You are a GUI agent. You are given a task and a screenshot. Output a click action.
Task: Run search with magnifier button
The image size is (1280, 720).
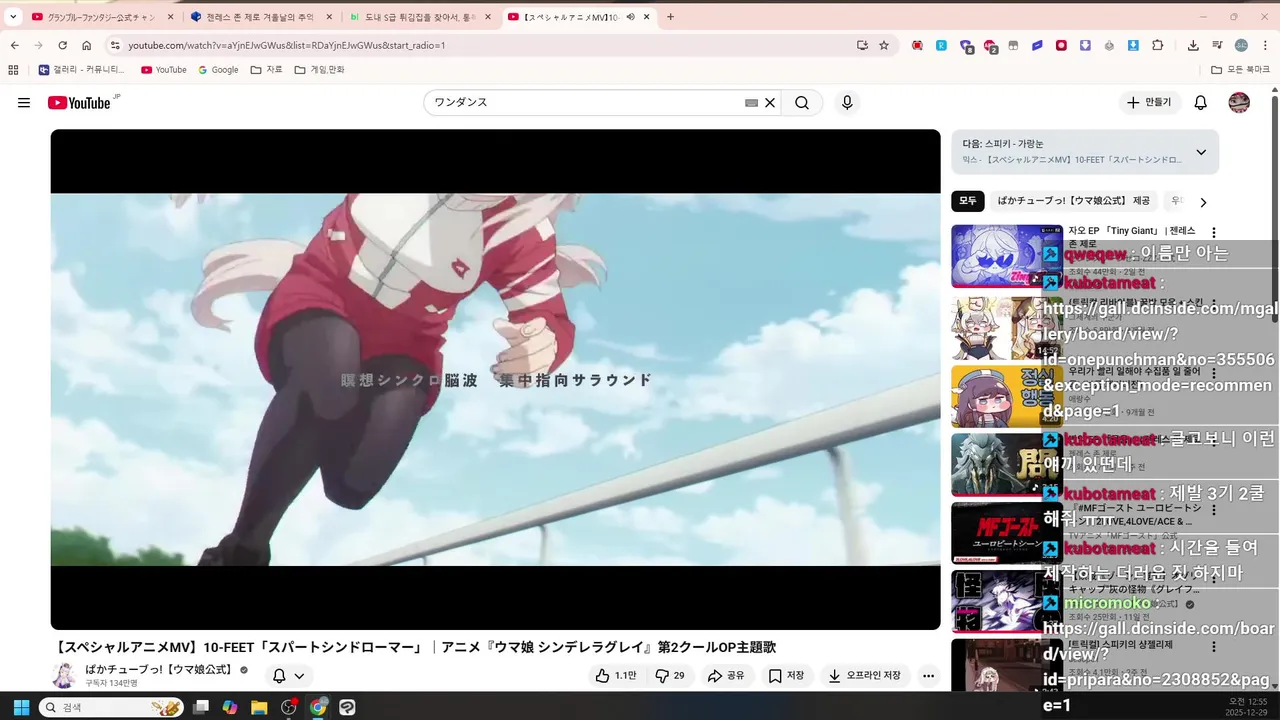coord(802,102)
